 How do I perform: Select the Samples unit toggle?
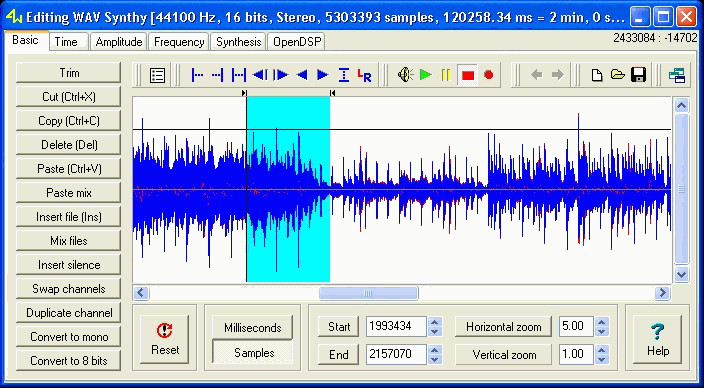[x=252, y=353]
